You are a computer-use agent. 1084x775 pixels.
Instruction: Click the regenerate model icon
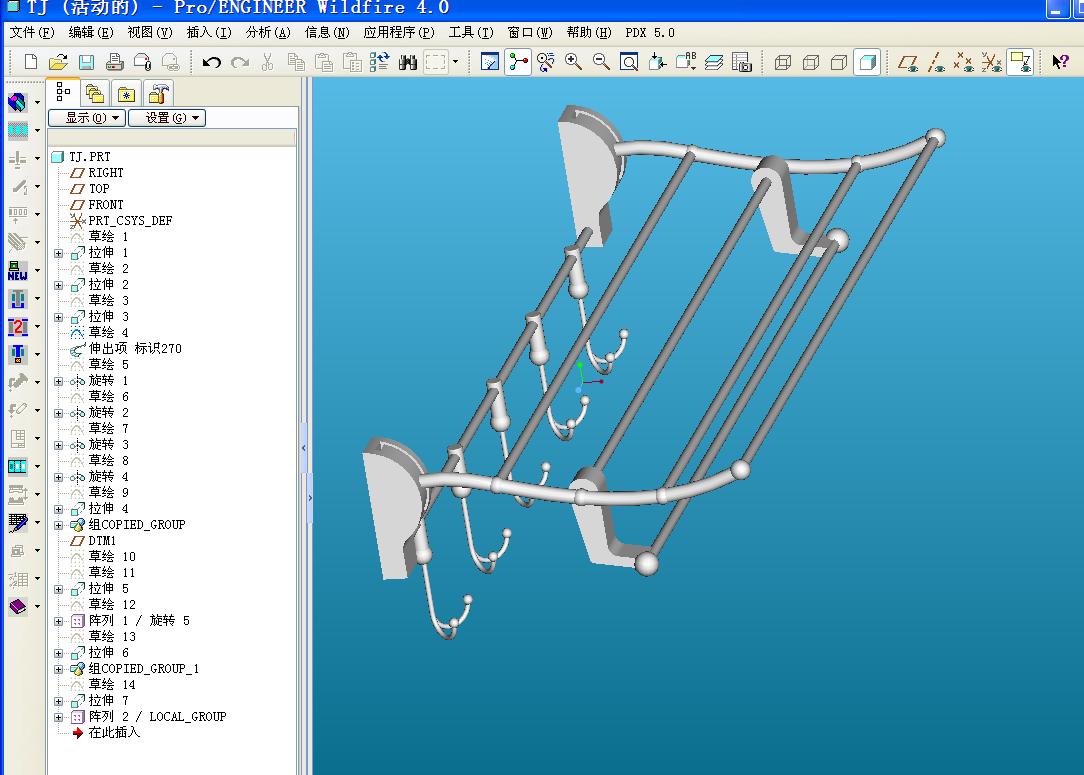(x=380, y=62)
